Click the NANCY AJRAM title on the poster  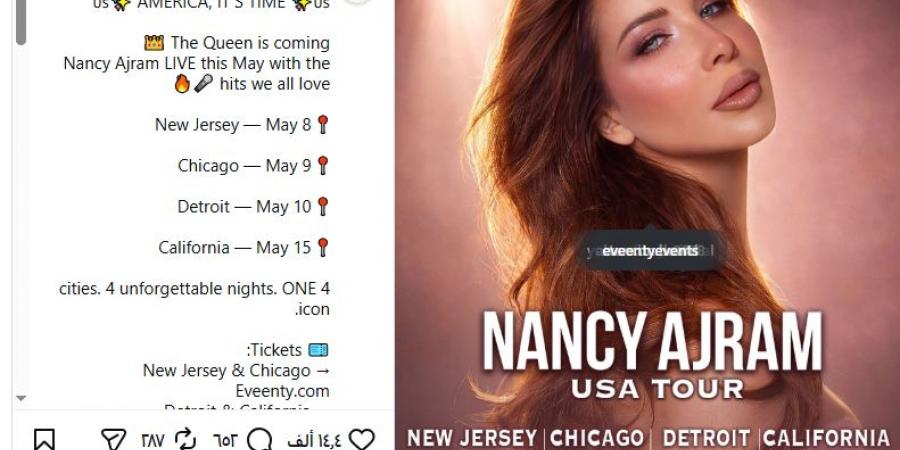(x=651, y=341)
